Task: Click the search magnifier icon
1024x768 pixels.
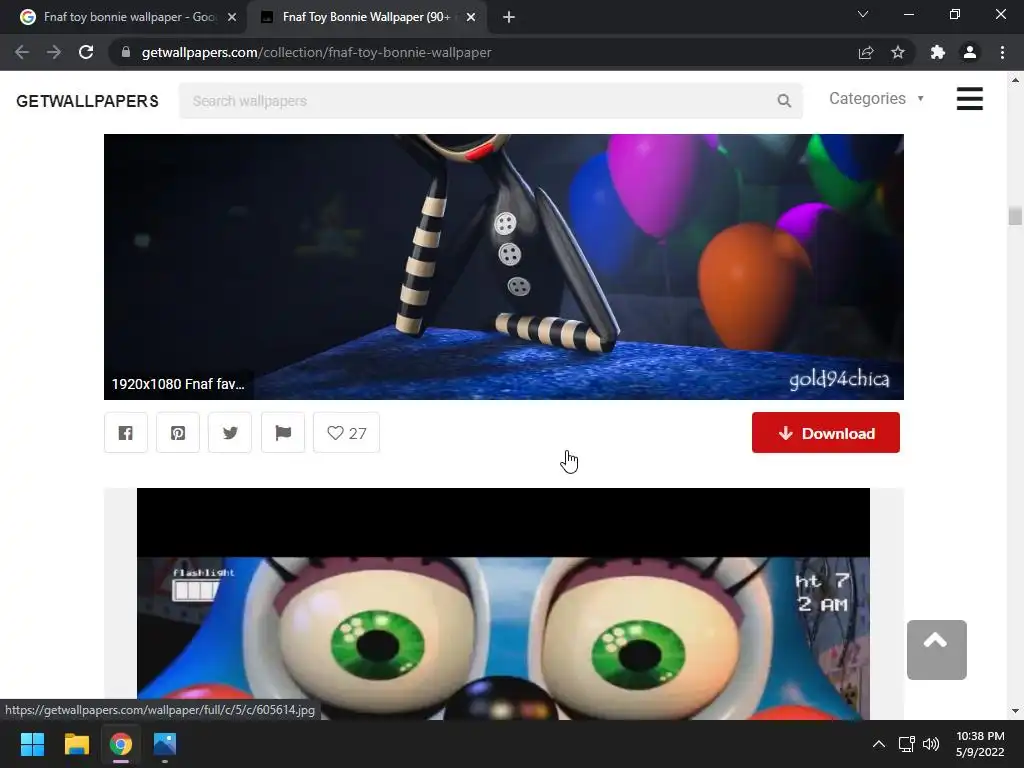Action: (784, 101)
